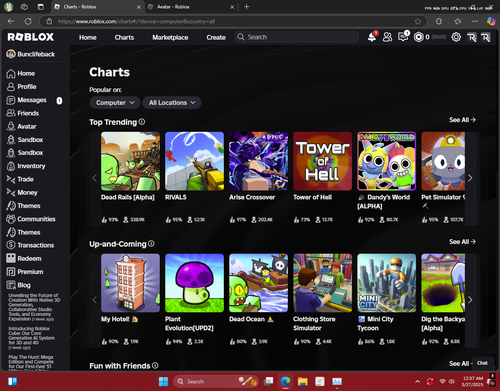The height and width of the screenshot is (391, 500).
Task: Open RIVALS game thumbnail
Action: (x=194, y=161)
